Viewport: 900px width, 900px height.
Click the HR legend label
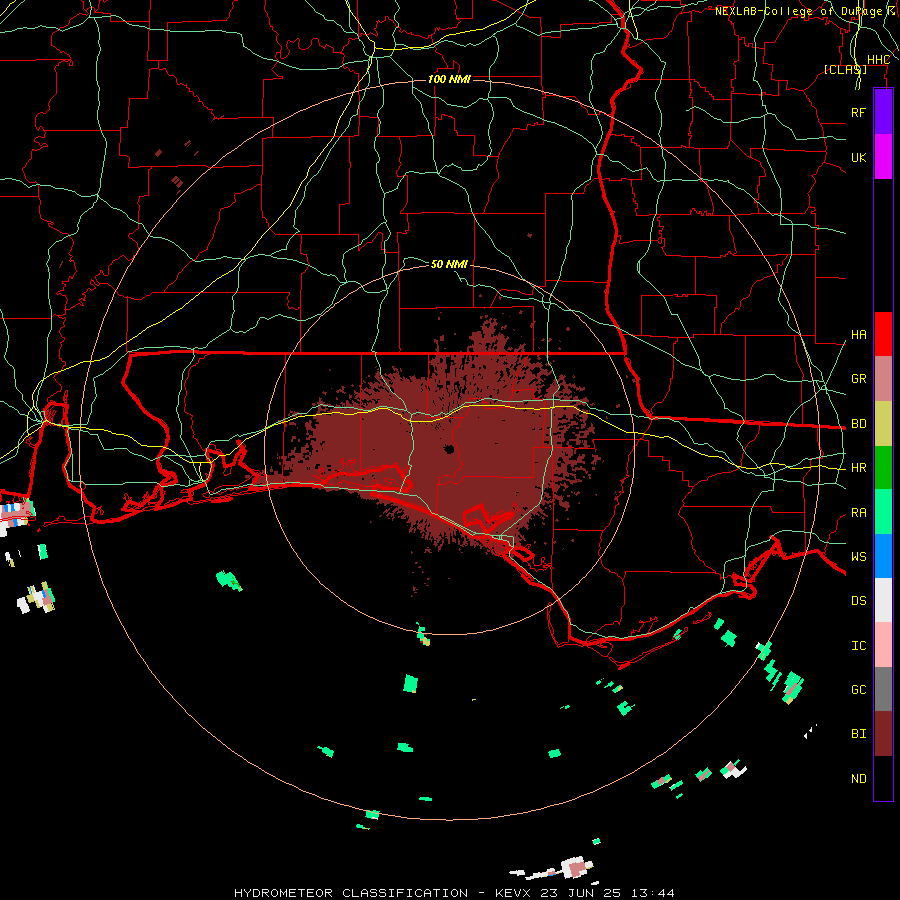click(x=858, y=468)
